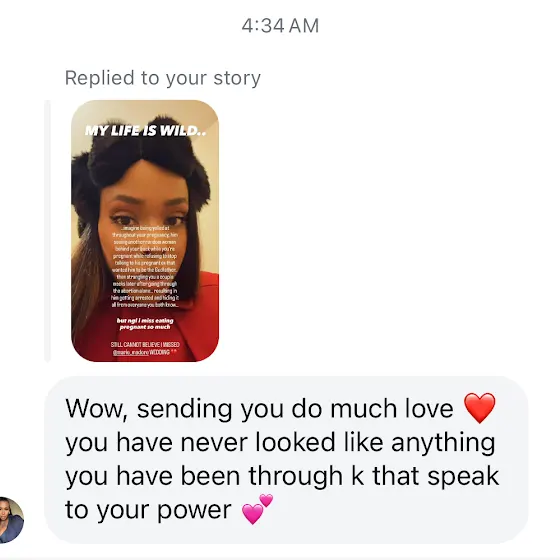Viewport: 560px width, 560px height.
Task: Select the 4:34 AM timestamp
Action: [x=280, y=26]
